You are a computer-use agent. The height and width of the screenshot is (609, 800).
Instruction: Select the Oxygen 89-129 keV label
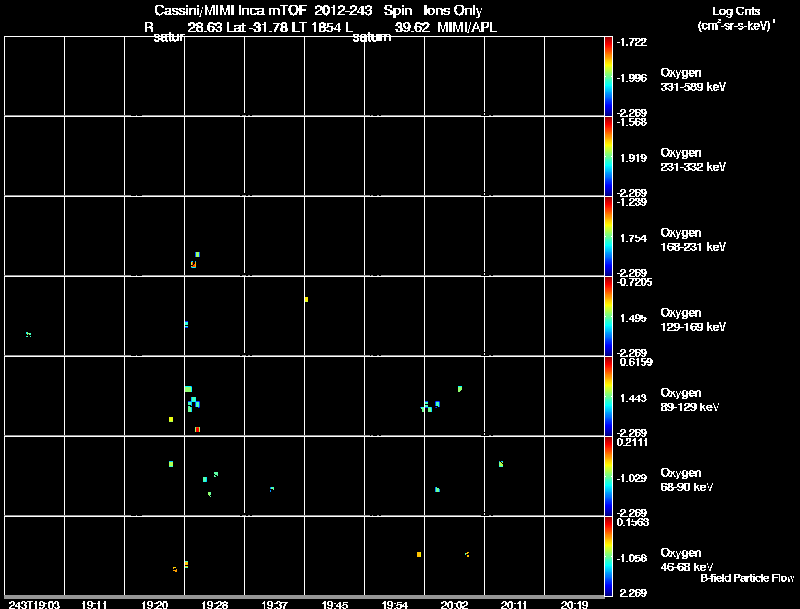(690, 400)
